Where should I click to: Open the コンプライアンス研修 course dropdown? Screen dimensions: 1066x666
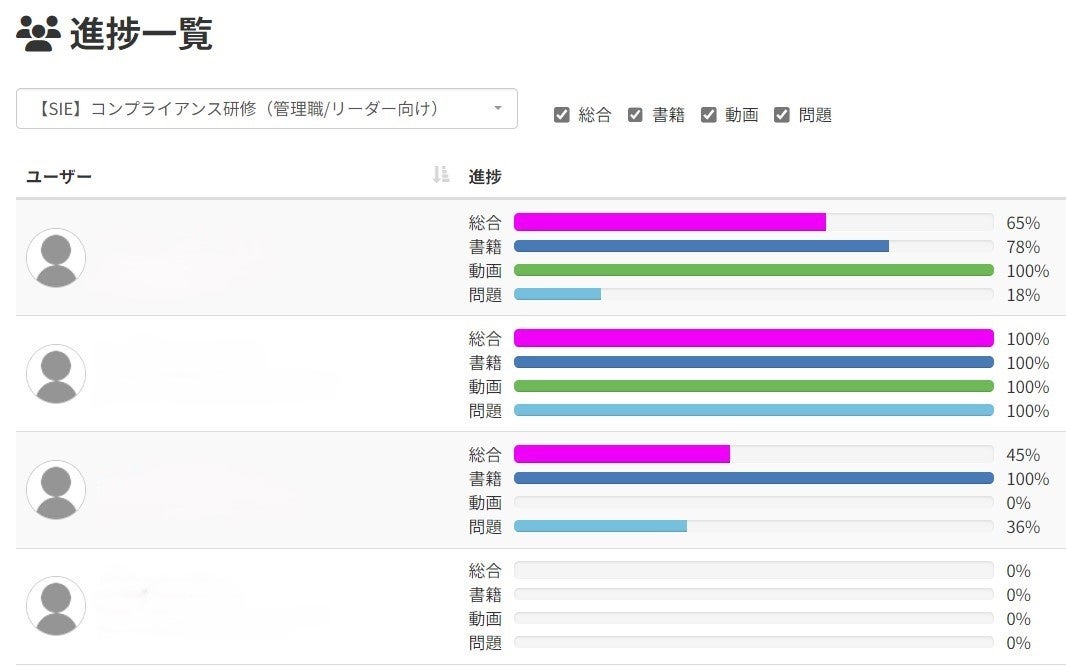[266, 109]
